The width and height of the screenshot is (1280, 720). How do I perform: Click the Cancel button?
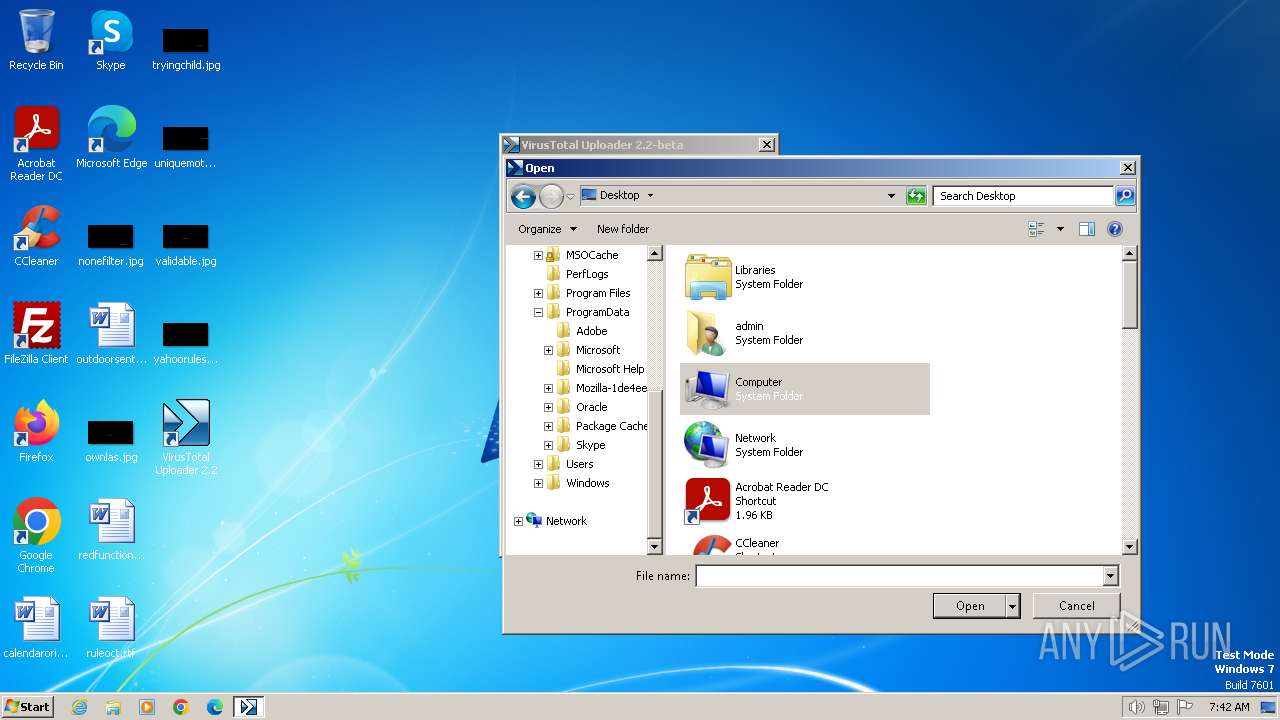click(x=1077, y=606)
